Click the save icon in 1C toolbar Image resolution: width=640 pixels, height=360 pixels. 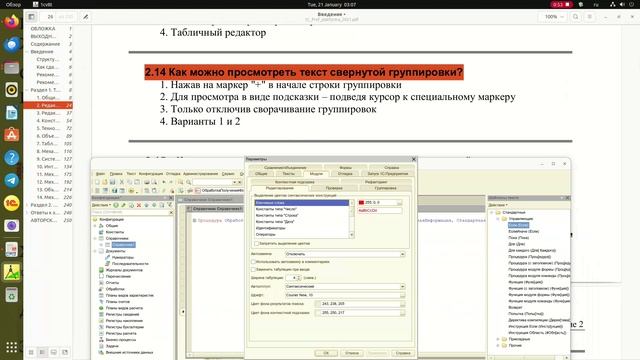113,182
